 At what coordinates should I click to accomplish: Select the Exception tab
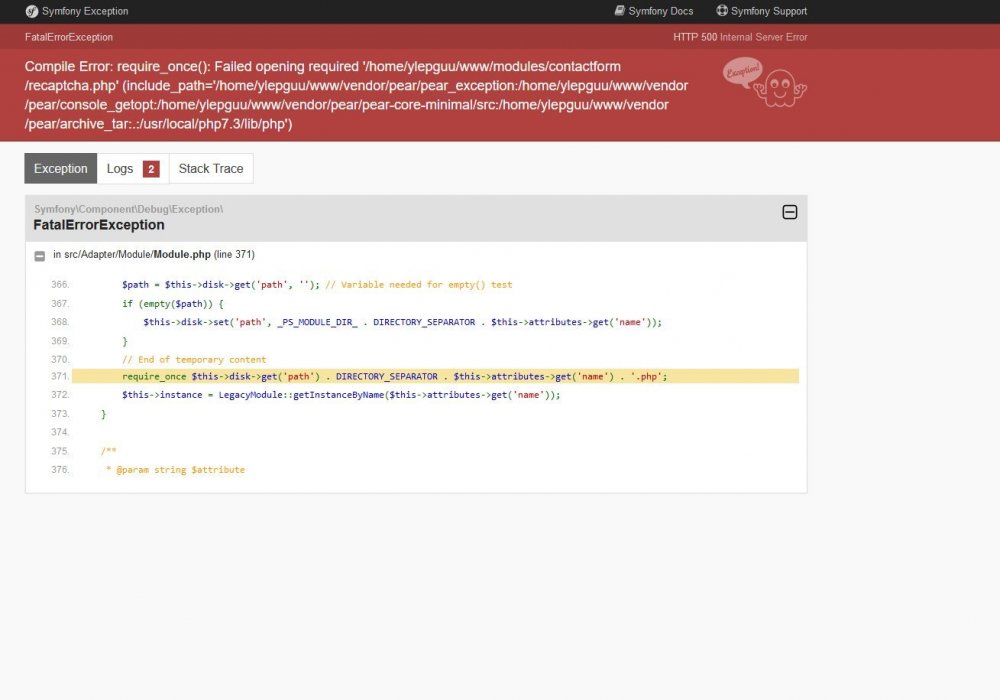[61, 168]
